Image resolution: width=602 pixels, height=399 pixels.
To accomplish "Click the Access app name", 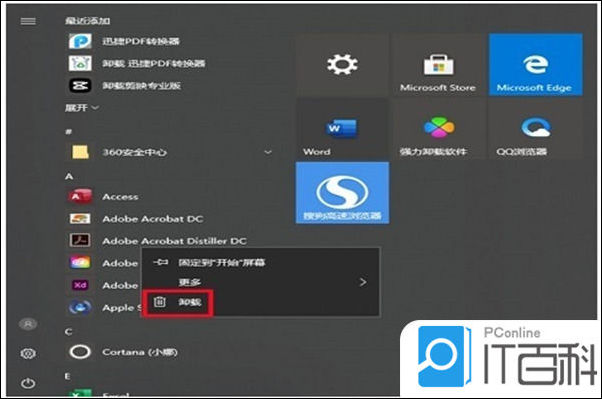I will tap(120, 197).
